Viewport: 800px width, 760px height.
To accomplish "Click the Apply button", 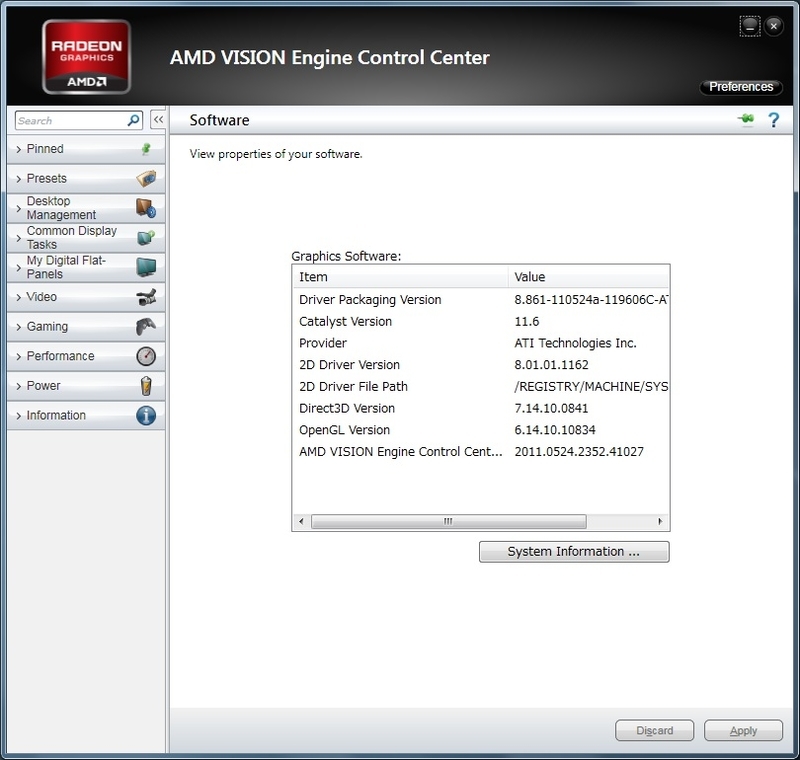I will pos(743,730).
